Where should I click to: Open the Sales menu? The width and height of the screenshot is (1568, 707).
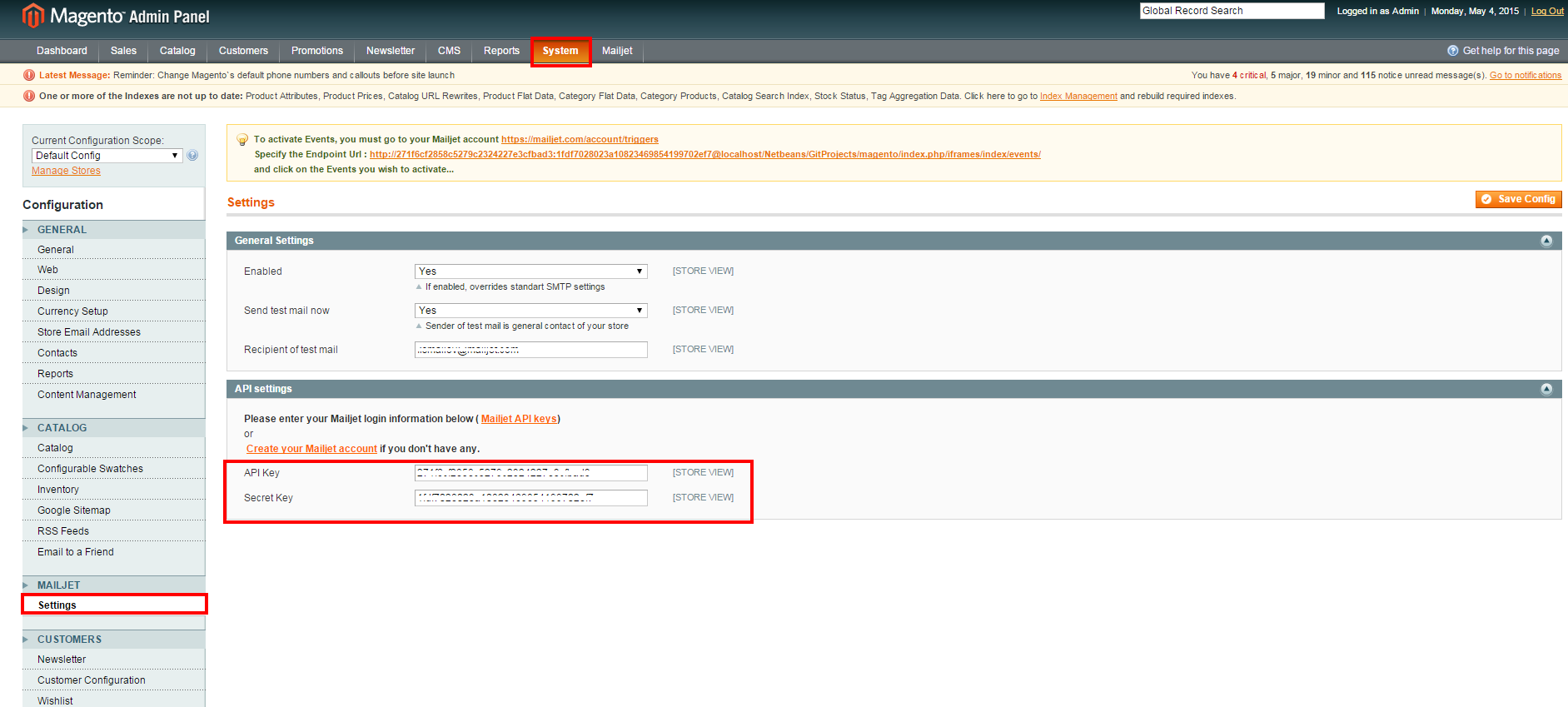coord(123,51)
